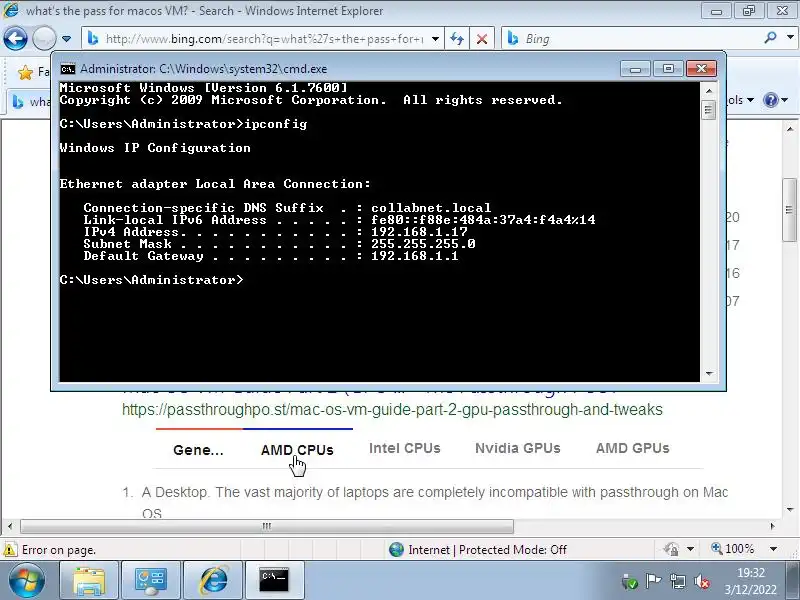
Task: Click horizontal scrollbar right arrow
Action: (x=772, y=526)
